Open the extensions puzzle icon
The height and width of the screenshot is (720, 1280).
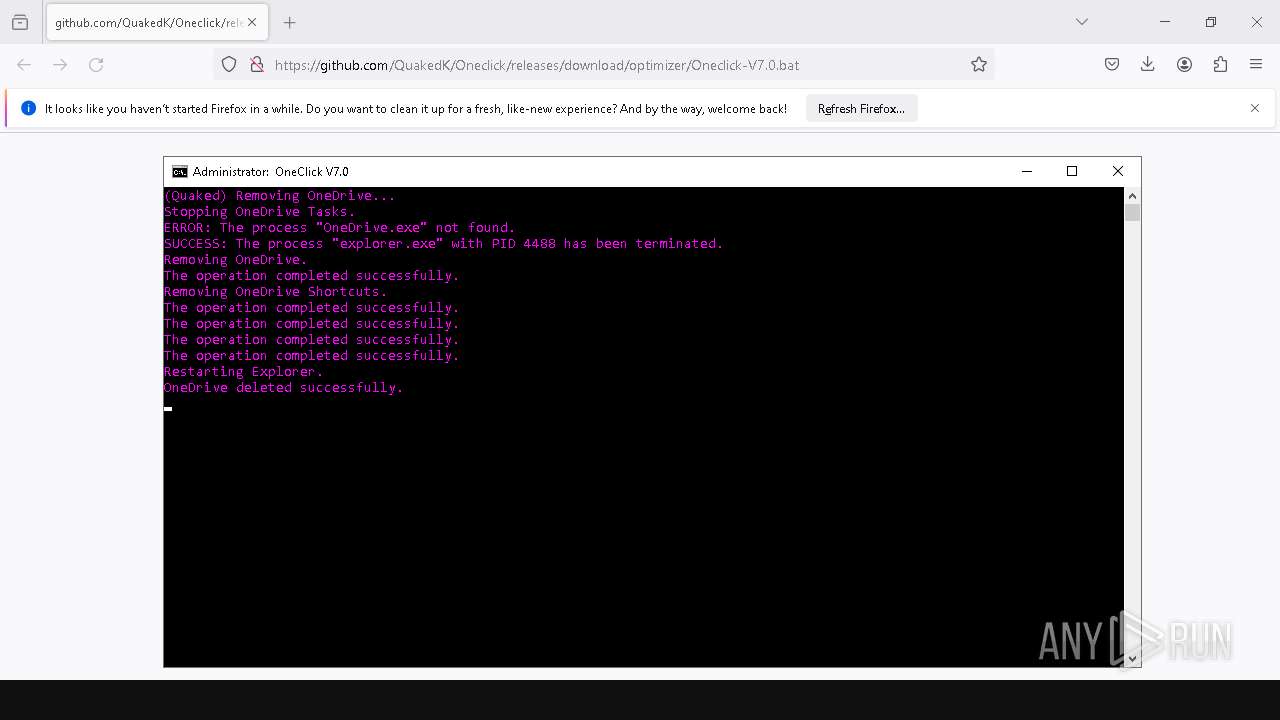tap(1220, 65)
